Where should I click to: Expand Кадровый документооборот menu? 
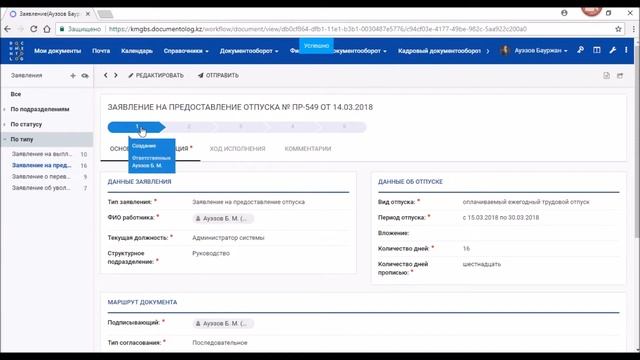click(x=439, y=51)
